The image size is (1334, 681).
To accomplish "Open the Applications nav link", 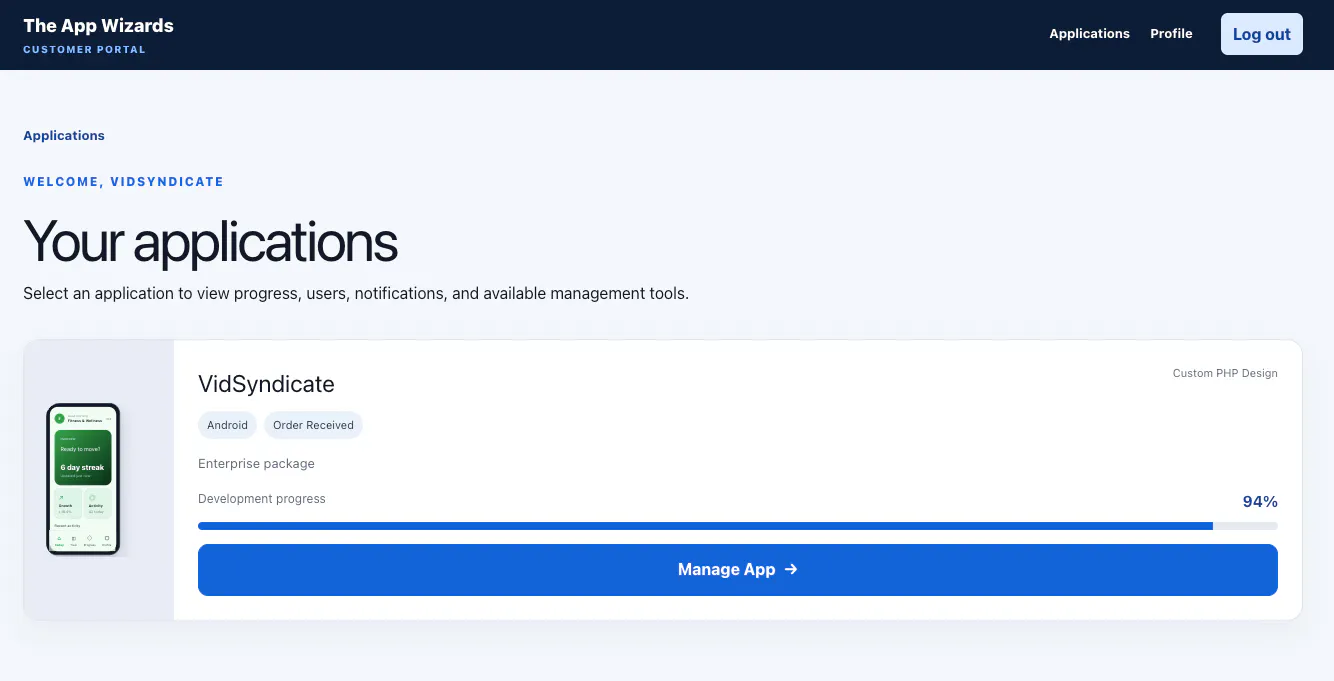I will [1089, 34].
